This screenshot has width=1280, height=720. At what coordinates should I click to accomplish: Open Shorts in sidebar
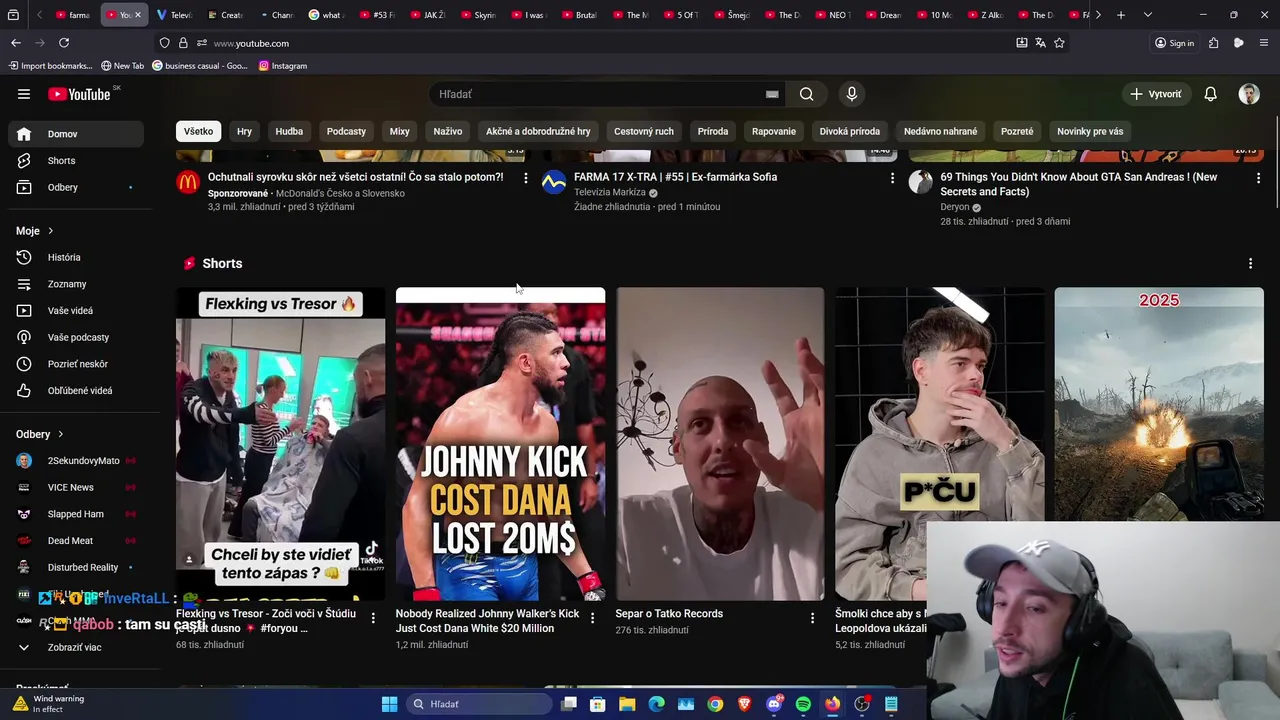pos(76,161)
